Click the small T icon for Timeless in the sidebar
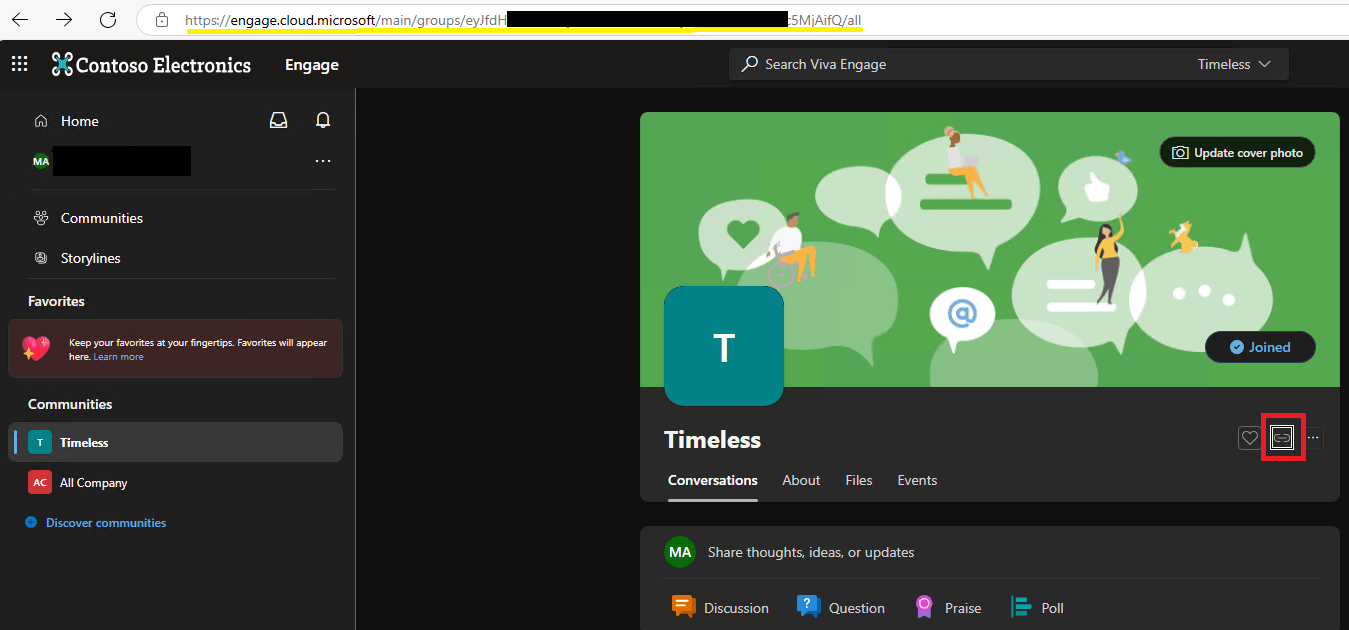Image resolution: width=1349 pixels, height=630 pixels. coord(40,442)
